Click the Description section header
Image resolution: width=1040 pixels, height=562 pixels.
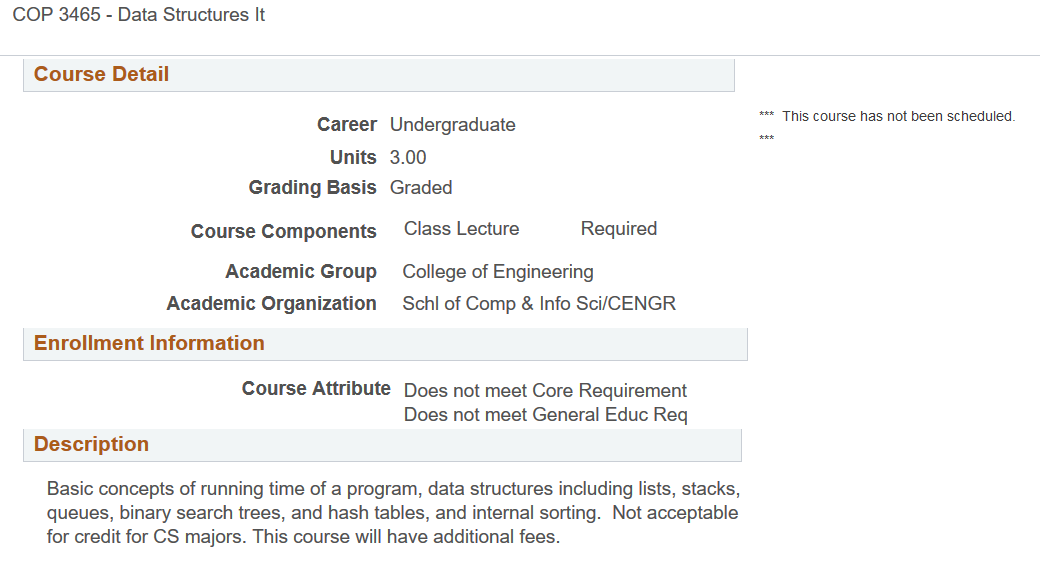91,445
